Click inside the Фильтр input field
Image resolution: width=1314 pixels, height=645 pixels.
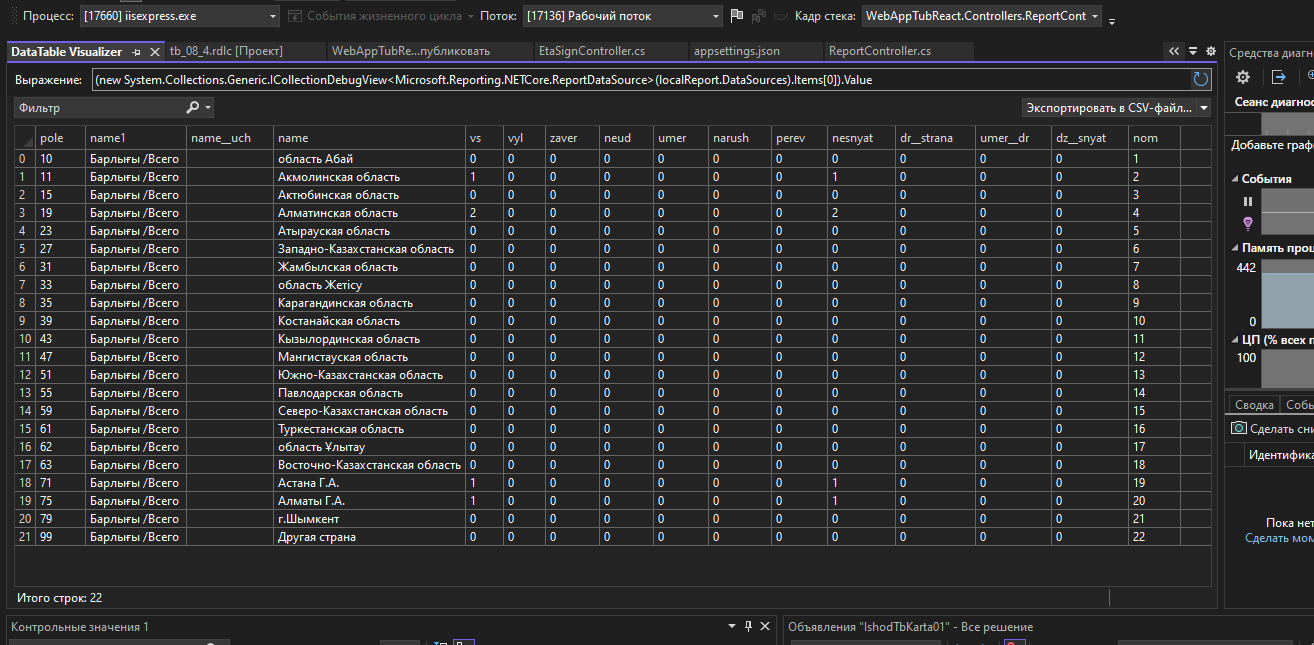pyautogui.click(x=100, y=107)
